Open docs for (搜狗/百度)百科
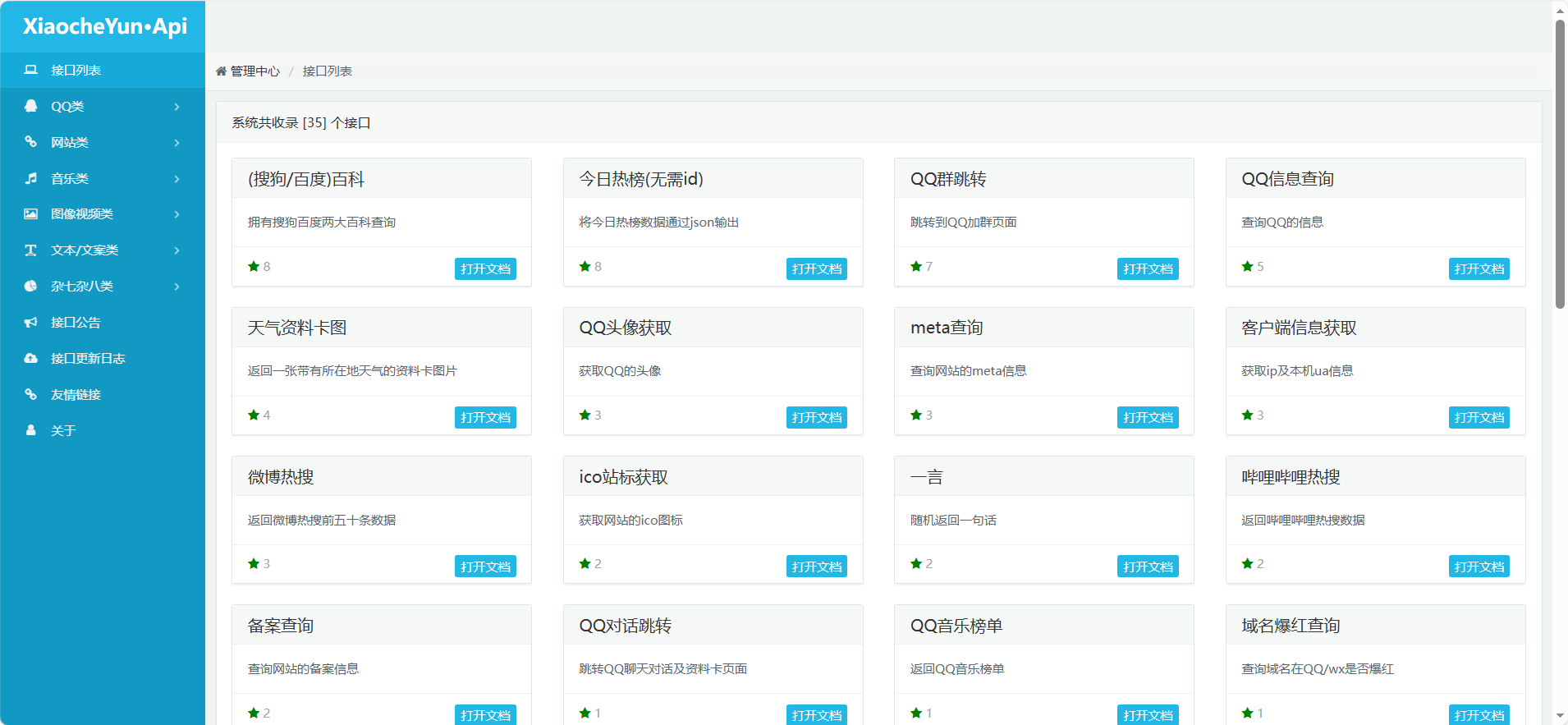The height and width of the screenshot is (725, 1568). click(485, 268)
